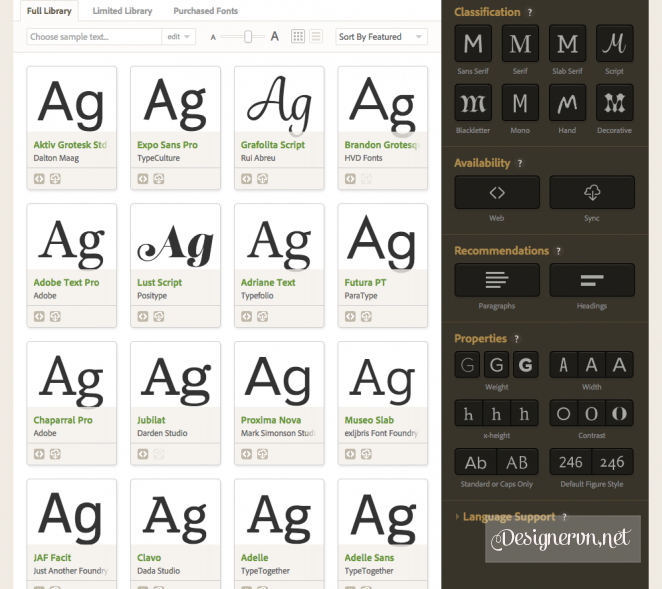Open the Grafolita Script font link
The width and height of the screenshot is (662, 589).
pos(273,145)
